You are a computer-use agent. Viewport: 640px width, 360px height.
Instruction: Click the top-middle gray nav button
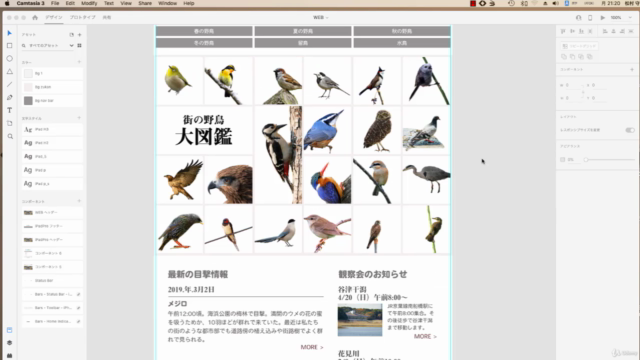(x=303, y=31)
